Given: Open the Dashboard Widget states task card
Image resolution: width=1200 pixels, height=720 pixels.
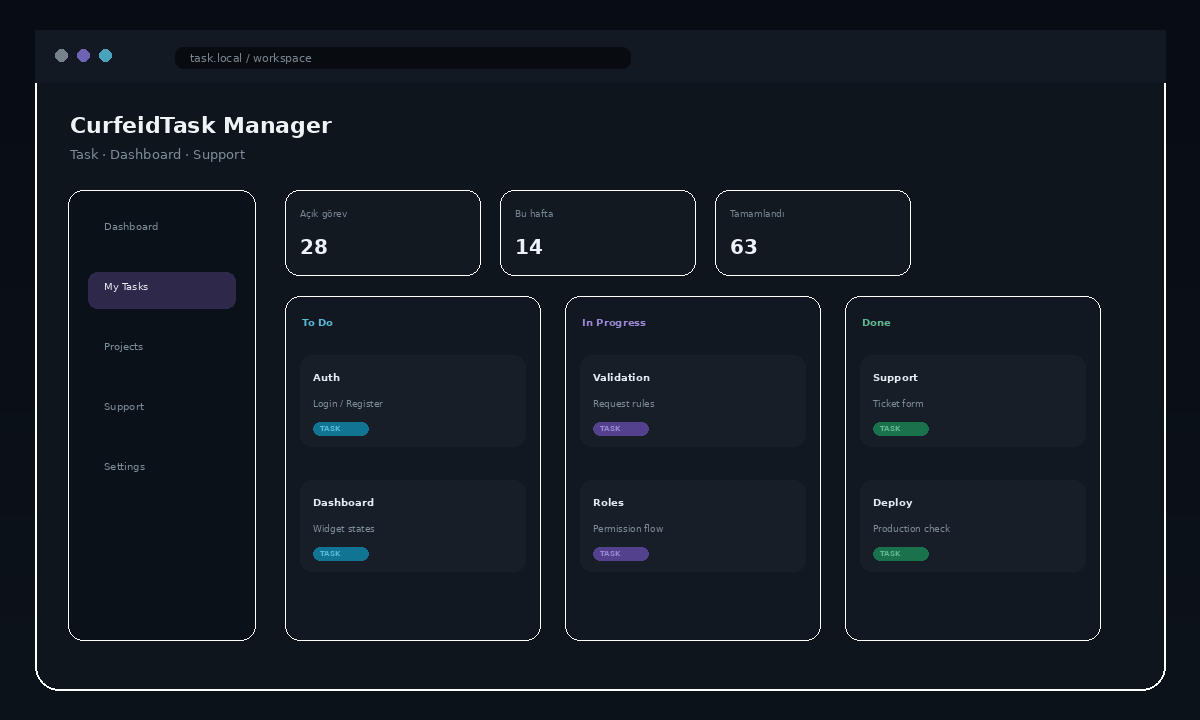Looking at the screenshot, I should click(x=413, y=526).
